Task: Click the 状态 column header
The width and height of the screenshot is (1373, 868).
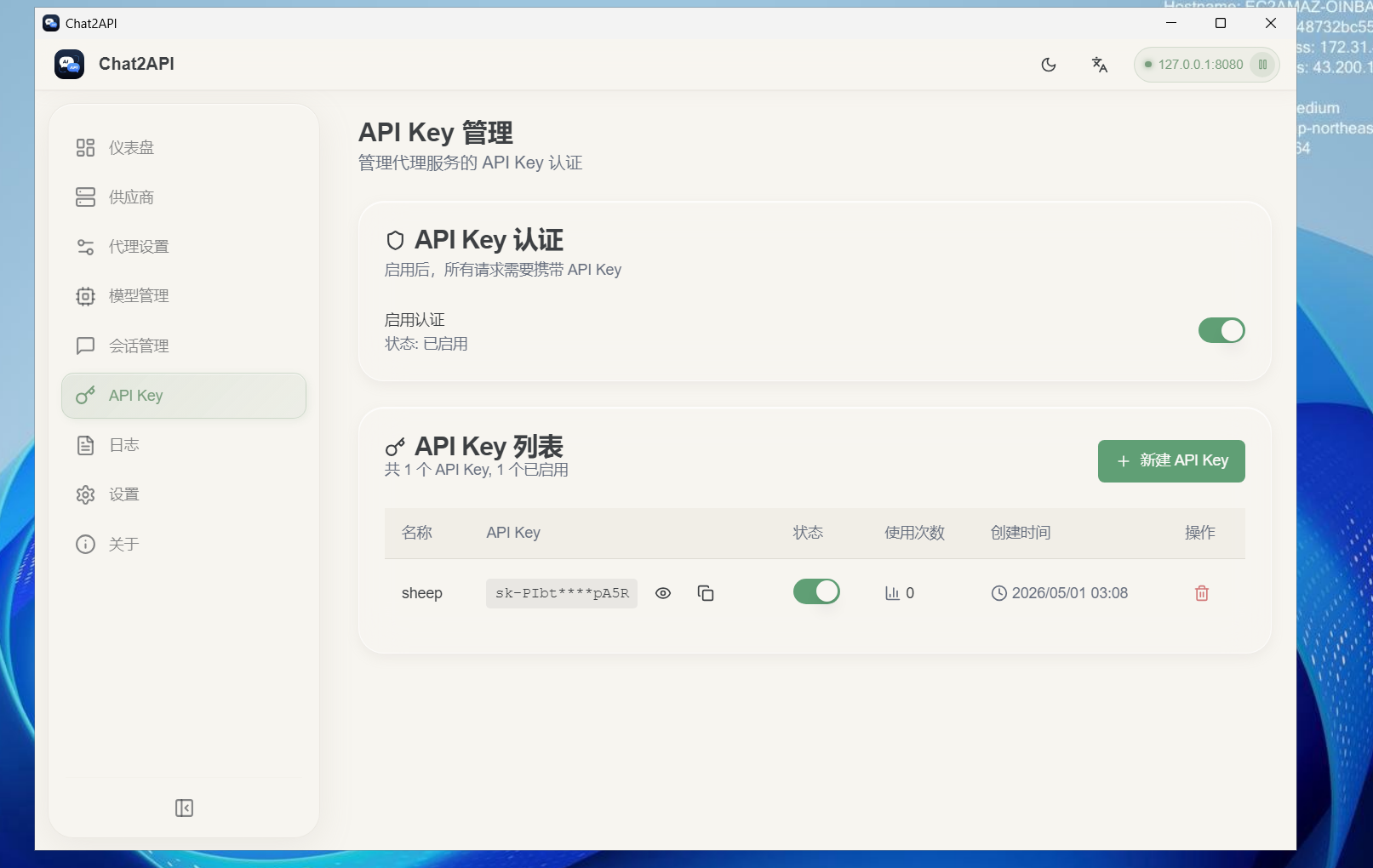Action: (808, 533)
